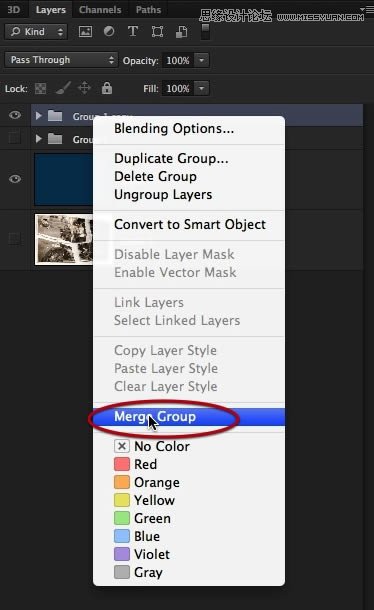Viewport: 374px width, 610px height.
Task: Switch to the Channels tab
Action: click(x=100, y=9)
